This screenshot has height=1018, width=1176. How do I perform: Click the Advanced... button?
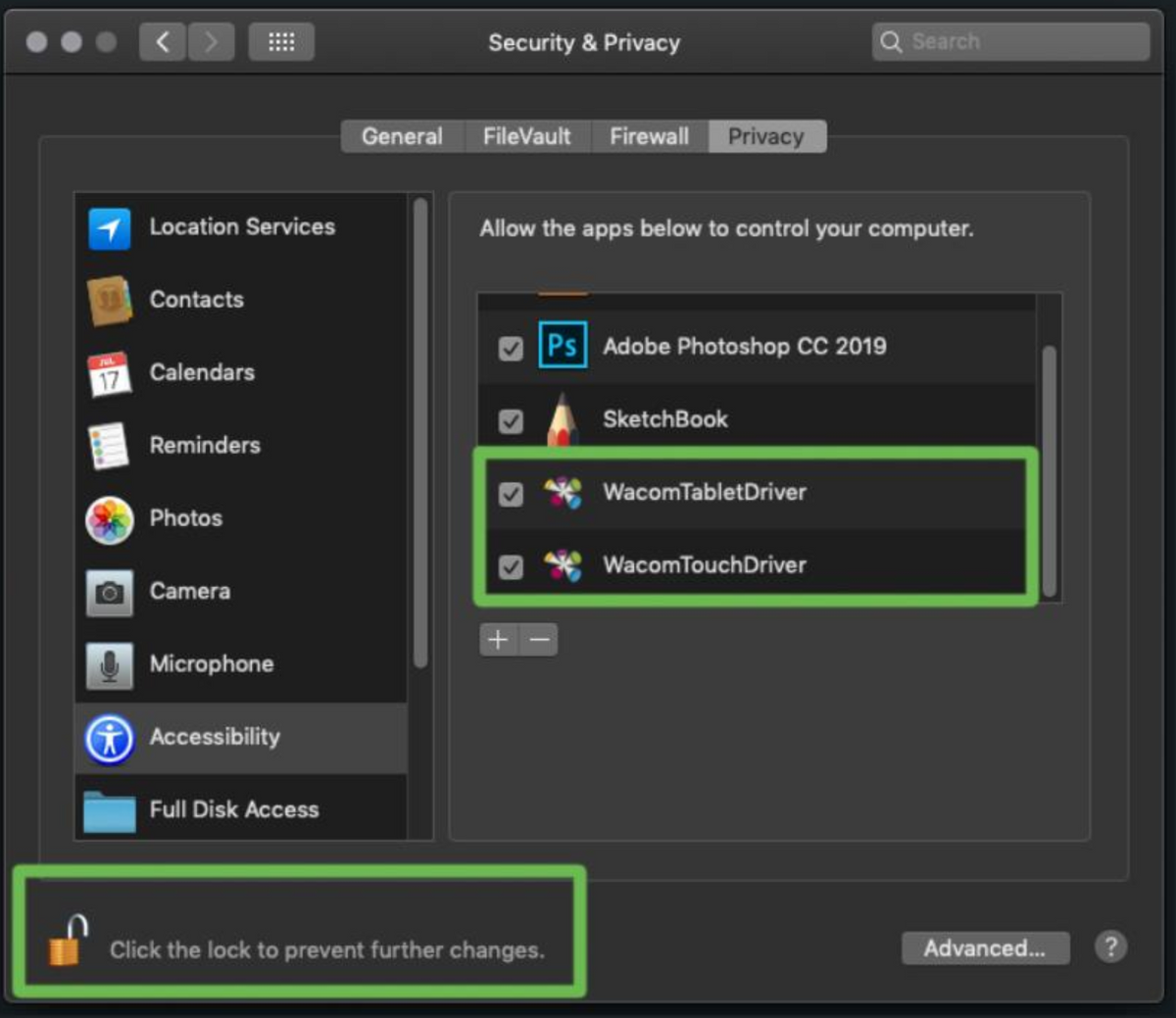click(x=984, y=948)
